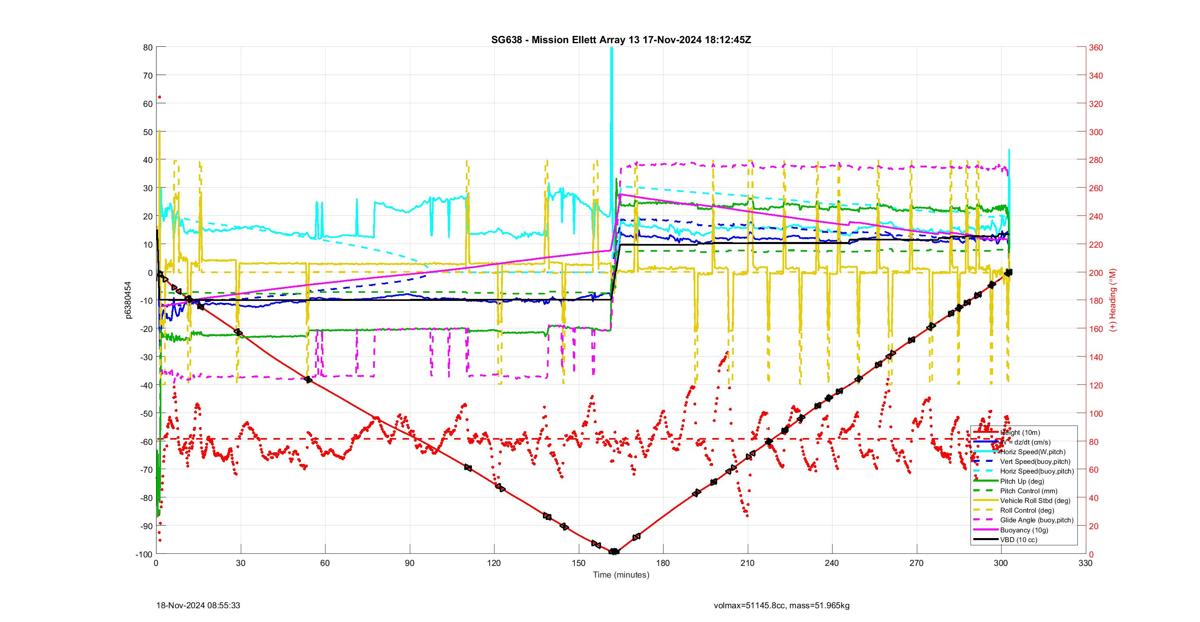Click the x-axis tick label '330'
This screenshot has width=1200, height=622.
click(x=1086, y=564)
